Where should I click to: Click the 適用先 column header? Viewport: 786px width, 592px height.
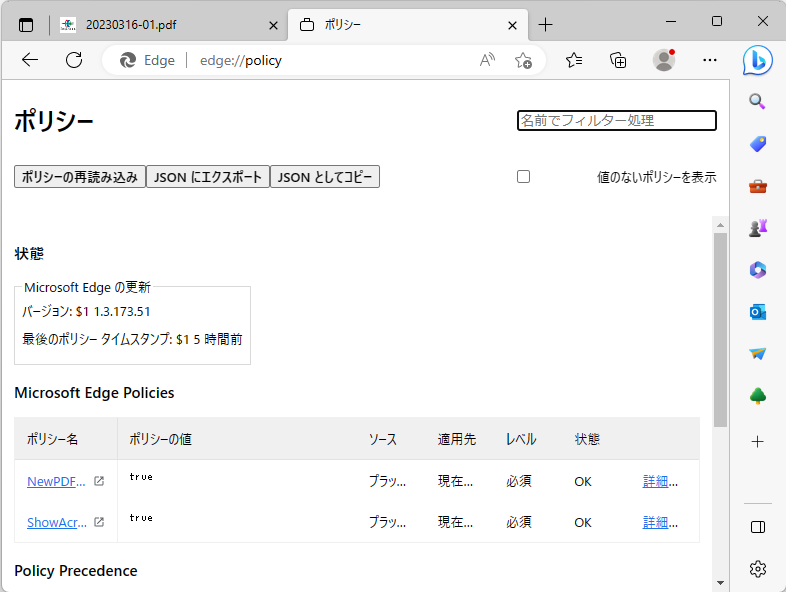pyautogui.click(x=457, y=440)
